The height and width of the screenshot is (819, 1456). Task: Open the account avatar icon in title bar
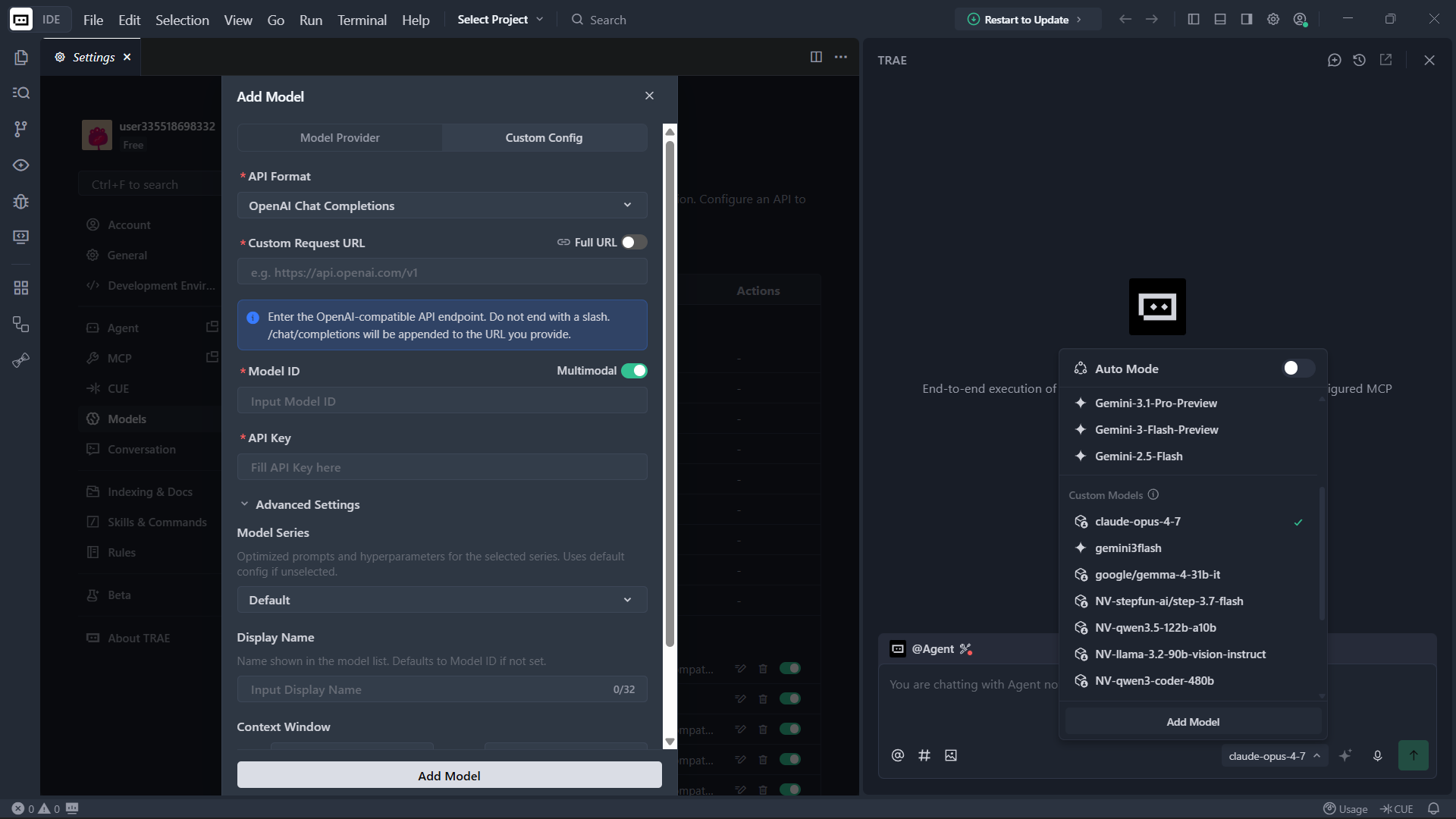(x=1301, y=20)
